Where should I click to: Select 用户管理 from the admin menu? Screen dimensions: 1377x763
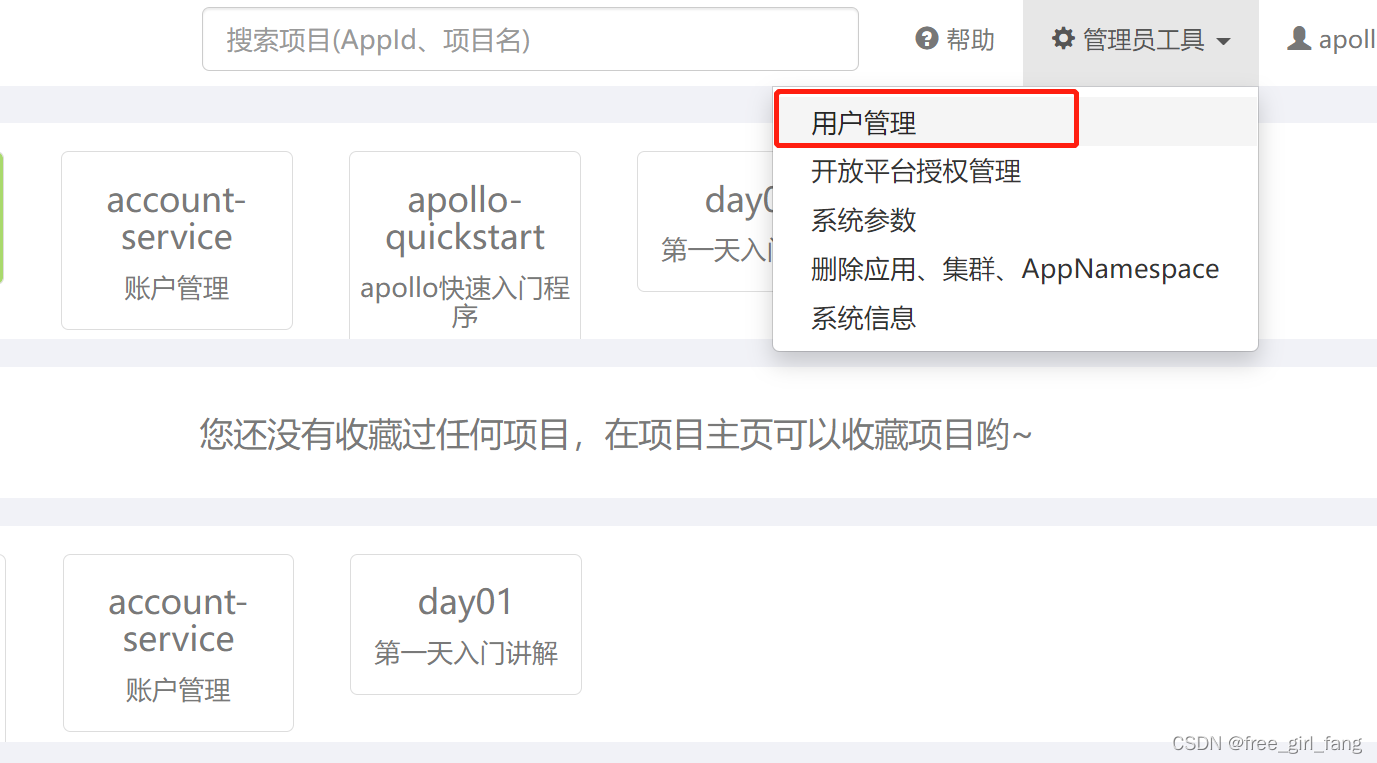(866, 121)
